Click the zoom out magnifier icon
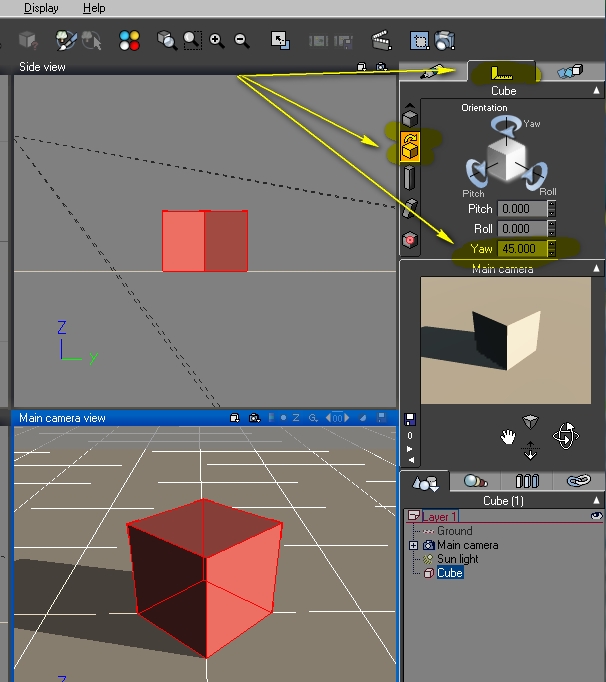Image resolution: width=606 pixels, height=682 pixels. click(242, 41)
